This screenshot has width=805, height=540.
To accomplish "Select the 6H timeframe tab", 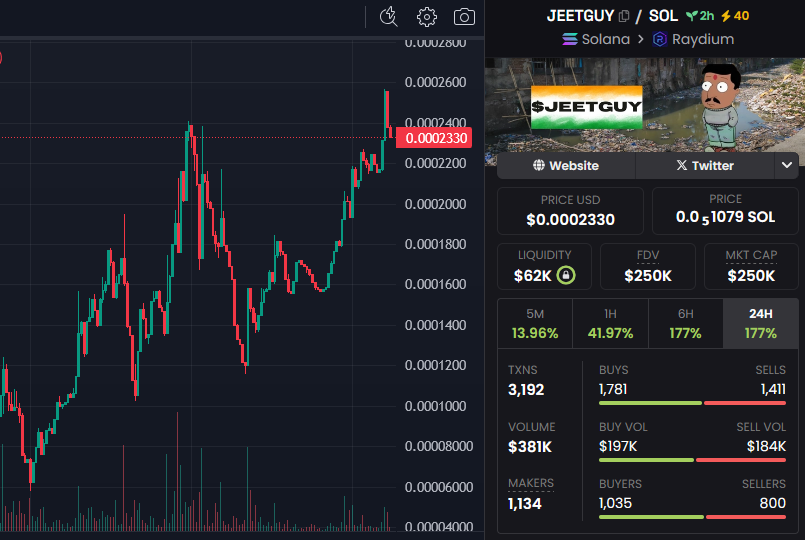I will click(x=686, y=324).
